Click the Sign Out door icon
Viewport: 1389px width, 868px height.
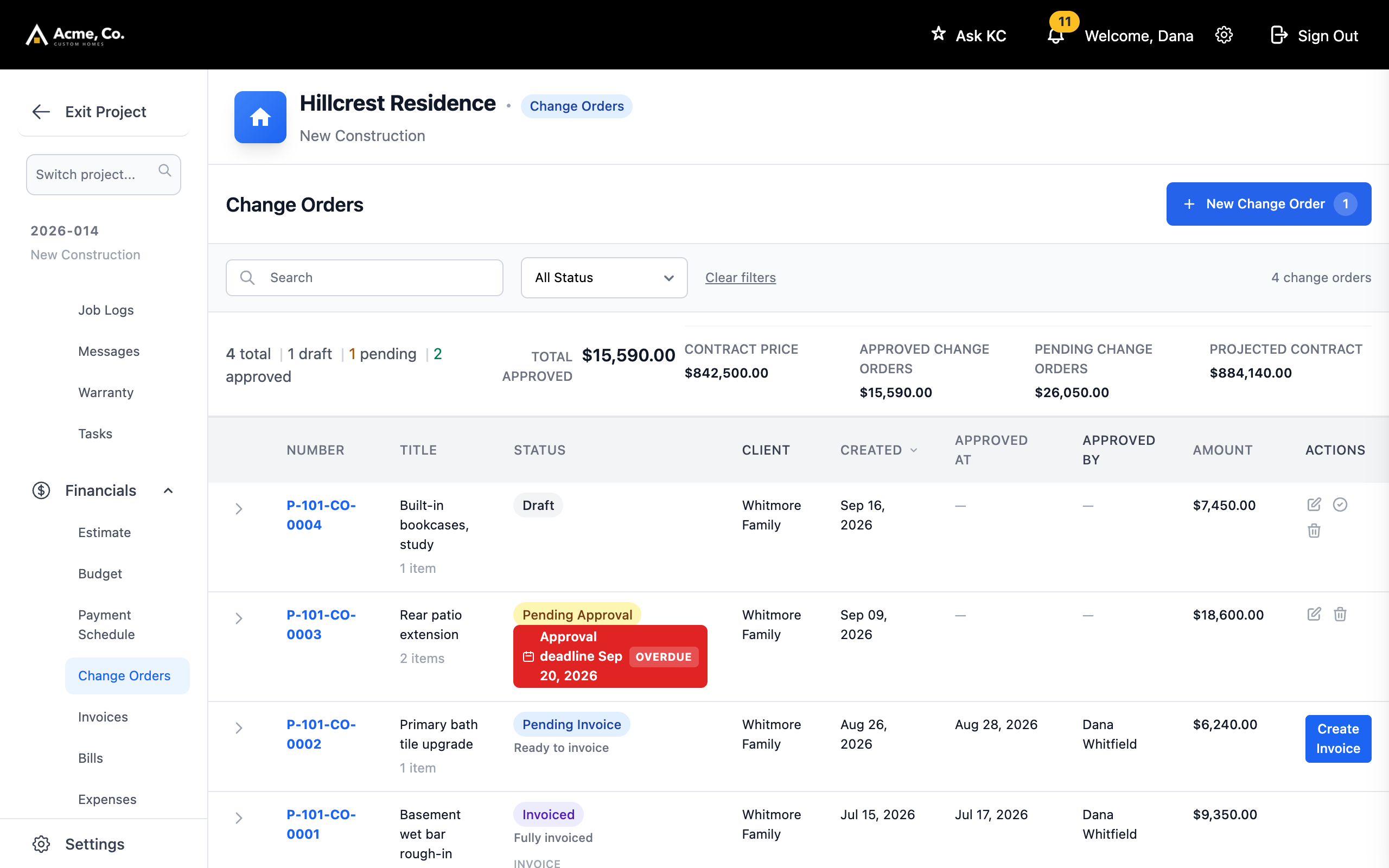pos(1278,35)
